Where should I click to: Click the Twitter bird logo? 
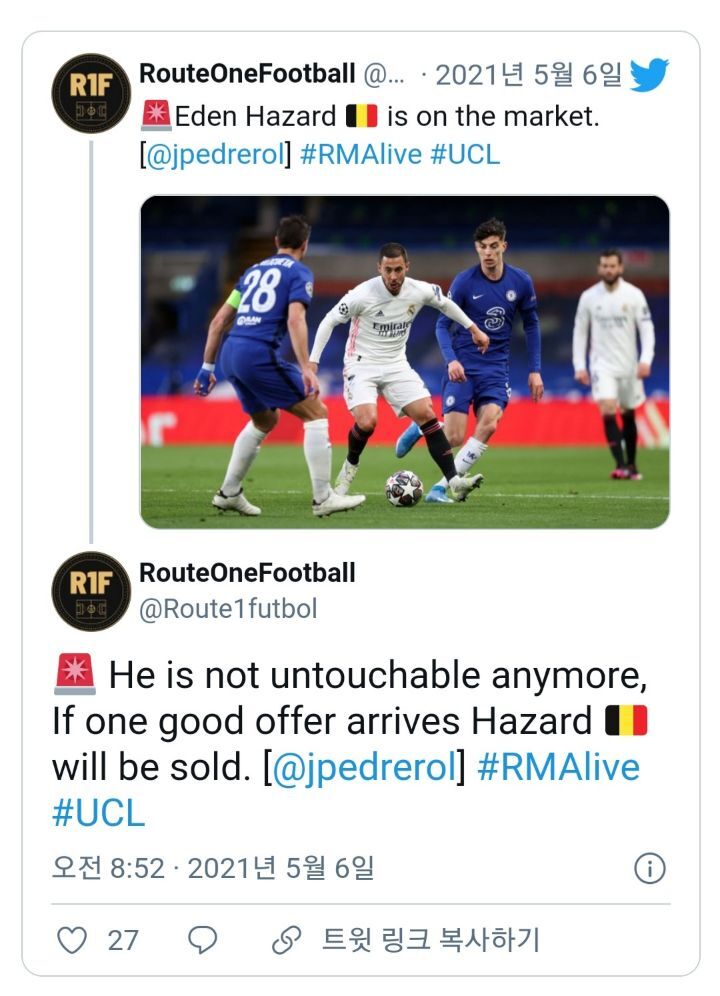649,75
